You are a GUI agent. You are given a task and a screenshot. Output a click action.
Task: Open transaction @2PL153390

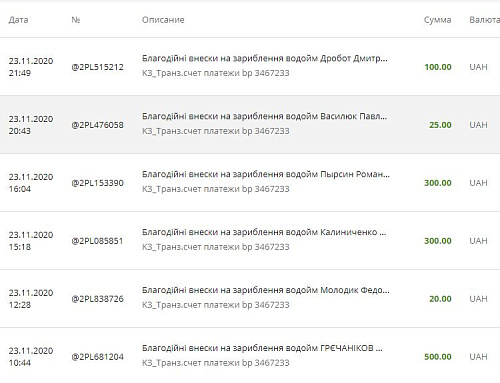[x=97, y=183]
